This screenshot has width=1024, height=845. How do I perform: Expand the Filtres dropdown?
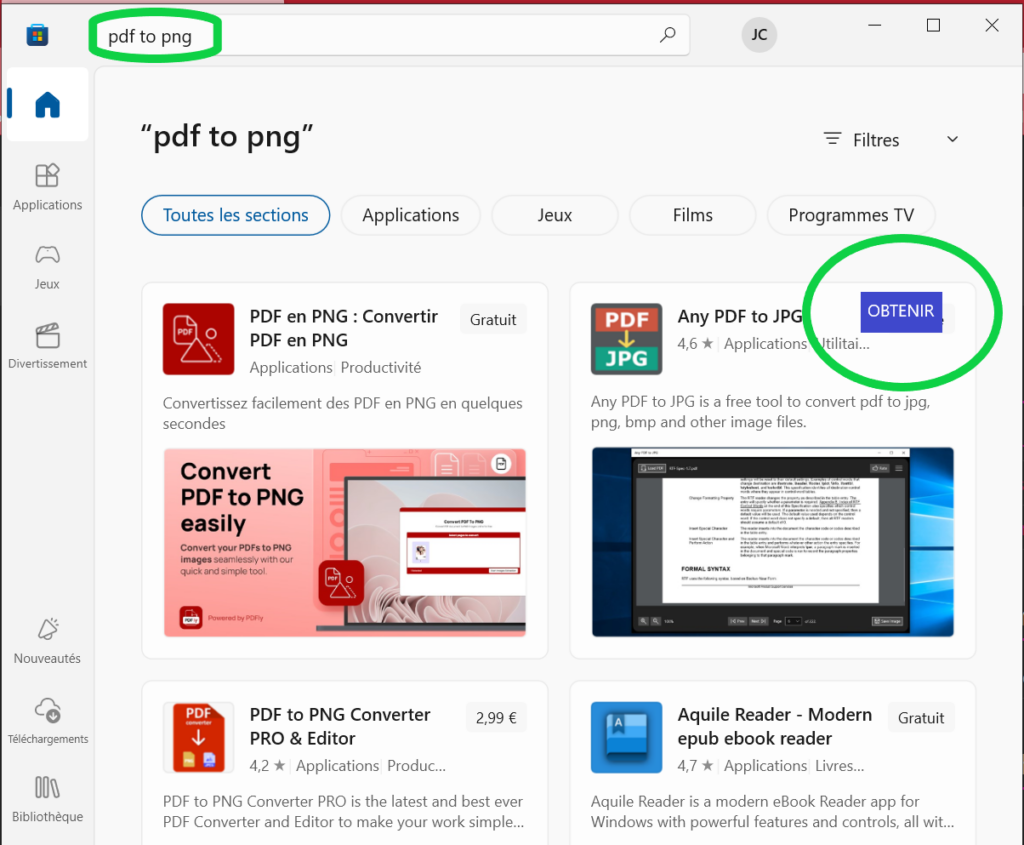pyautogui.click(x=890, y=140)
